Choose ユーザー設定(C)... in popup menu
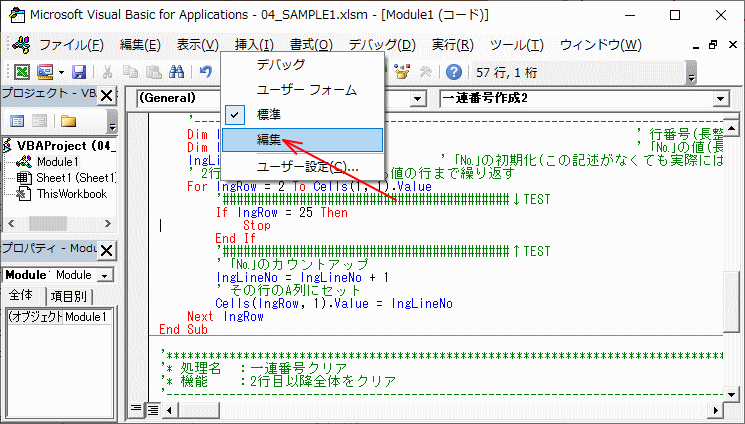The width and height of the screenshot is (745, 424). (x=303, y=167)
